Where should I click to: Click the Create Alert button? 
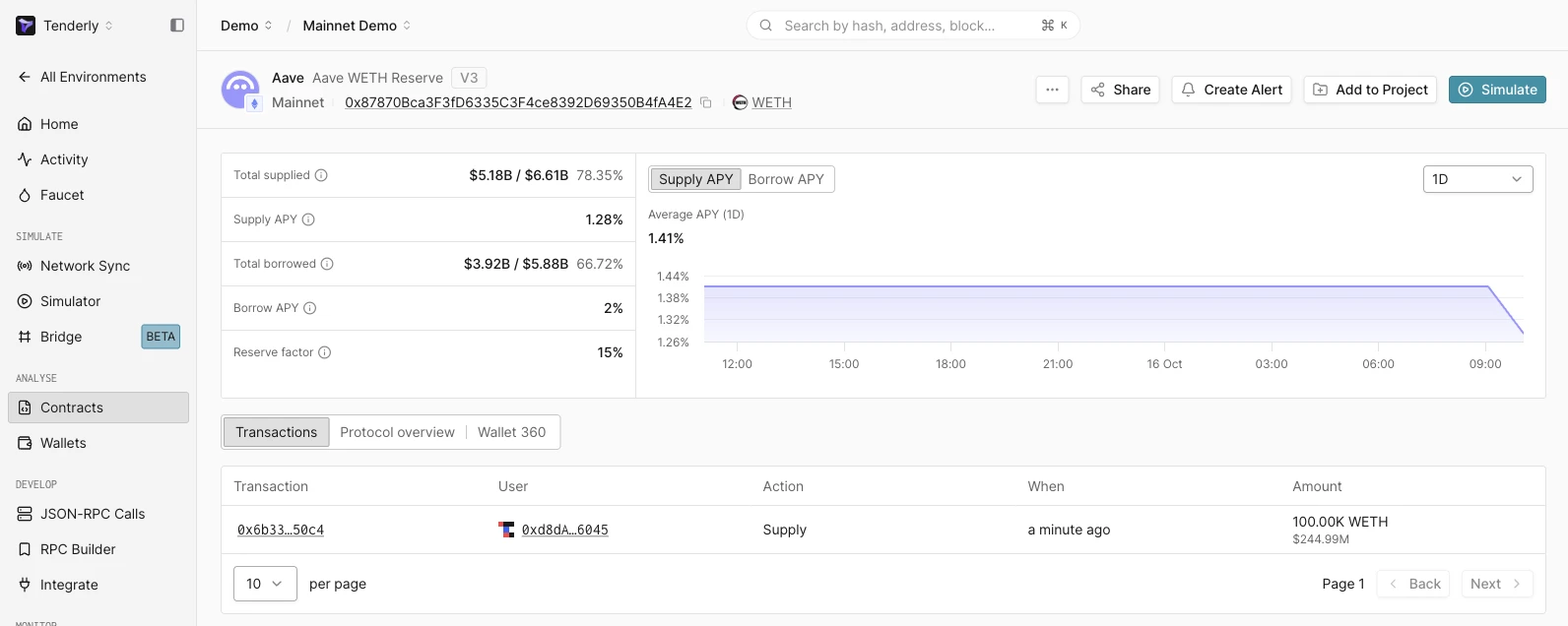click(x=1231, y=90)
